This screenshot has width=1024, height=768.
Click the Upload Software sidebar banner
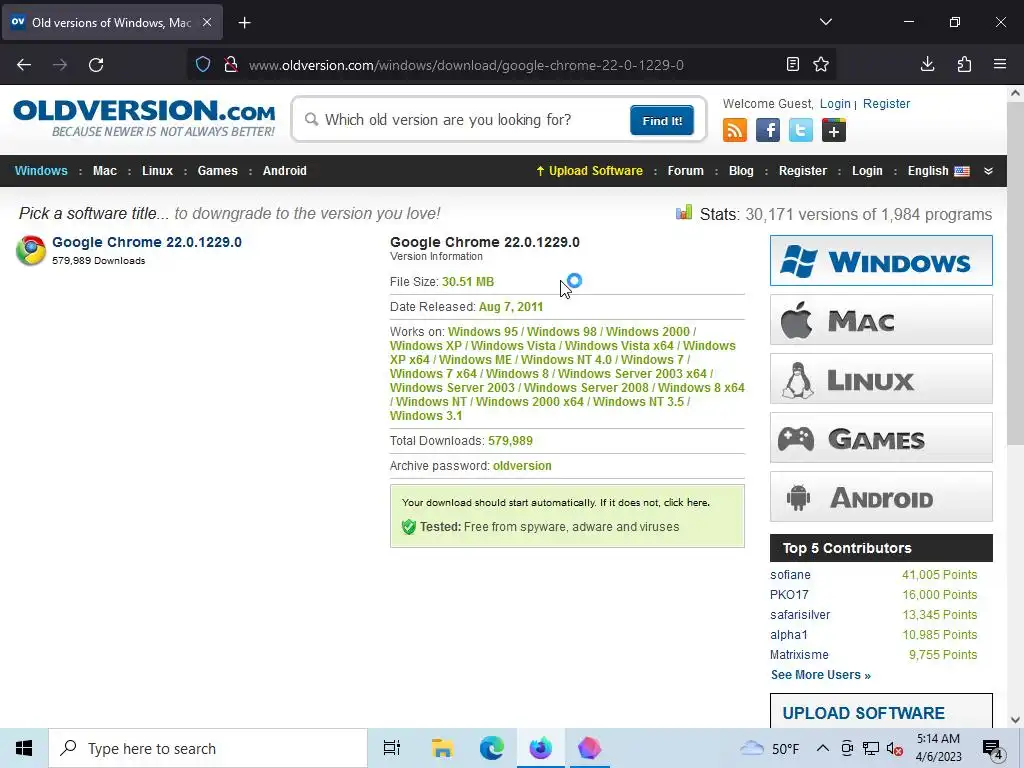click(881, 711)
